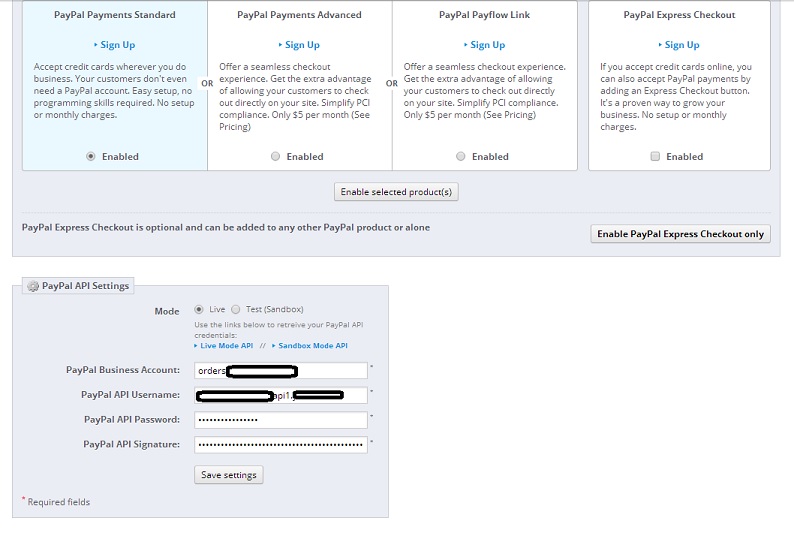Click the PayPal API Settings title text
The image size is (794, 539).
click(86, 286)
